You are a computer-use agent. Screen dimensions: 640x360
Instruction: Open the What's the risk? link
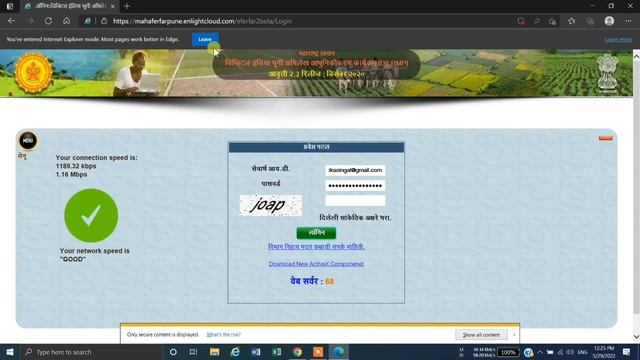point(224,335)
